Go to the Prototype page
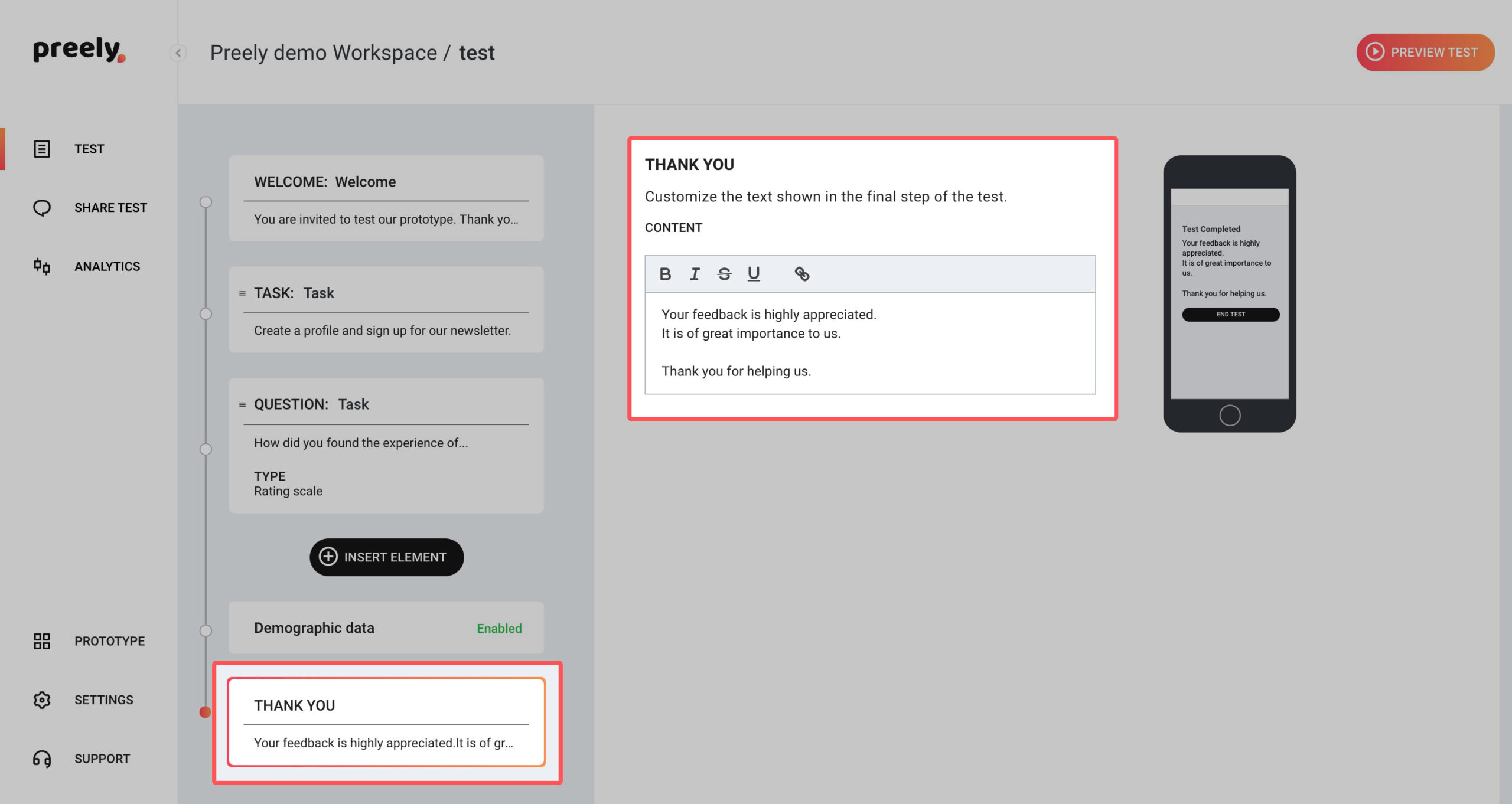This screenshot has height=804, width=1512. pos(109,641)
